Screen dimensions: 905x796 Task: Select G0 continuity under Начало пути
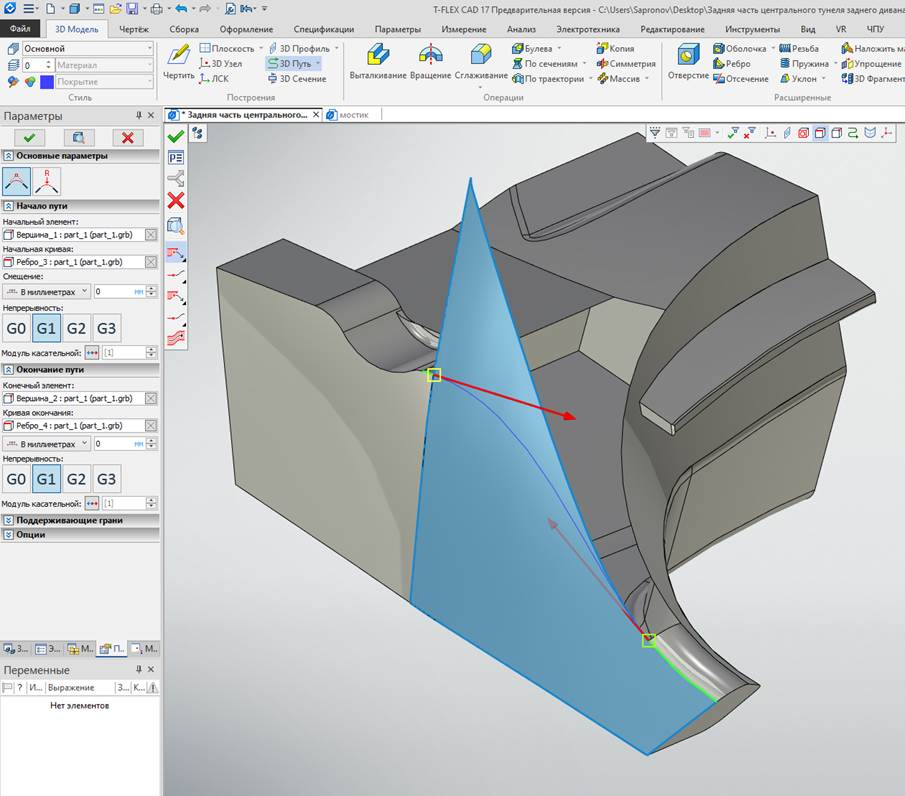[x=17, y=328]
